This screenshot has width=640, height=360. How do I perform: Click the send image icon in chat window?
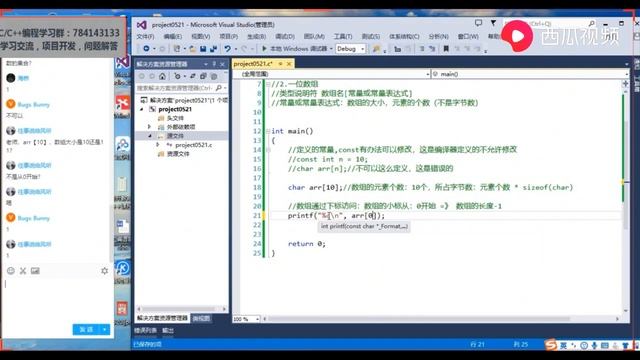[35, 271]
